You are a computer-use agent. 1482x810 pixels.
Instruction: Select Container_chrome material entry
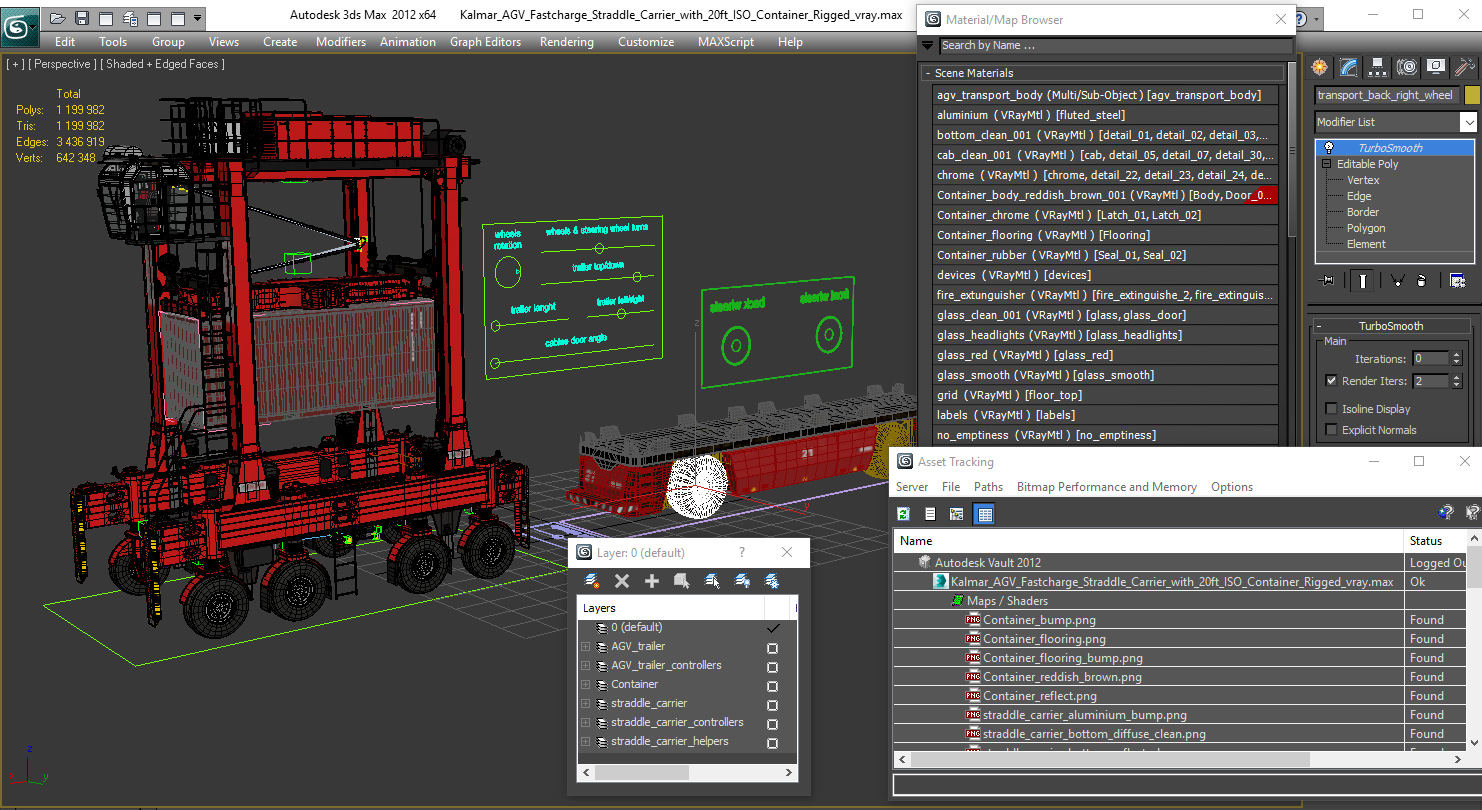pos(1105,215)
